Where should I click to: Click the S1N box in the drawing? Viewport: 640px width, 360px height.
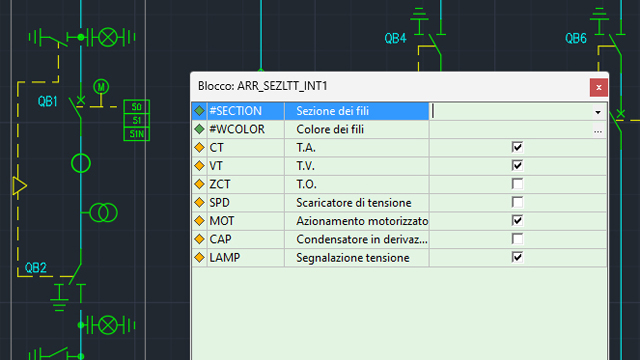[137, 134]
